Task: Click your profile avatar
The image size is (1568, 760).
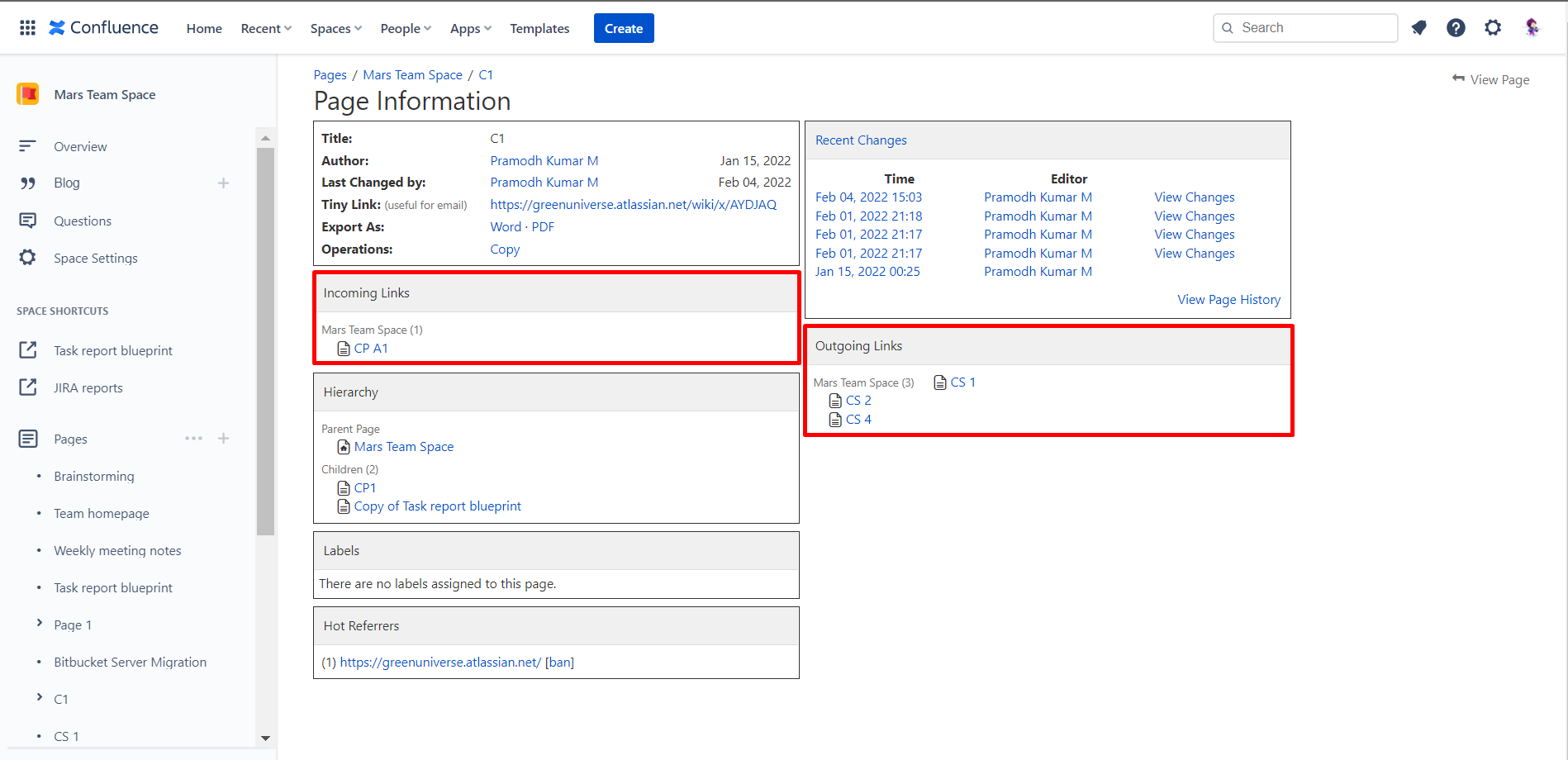Action: point(1532,27)
